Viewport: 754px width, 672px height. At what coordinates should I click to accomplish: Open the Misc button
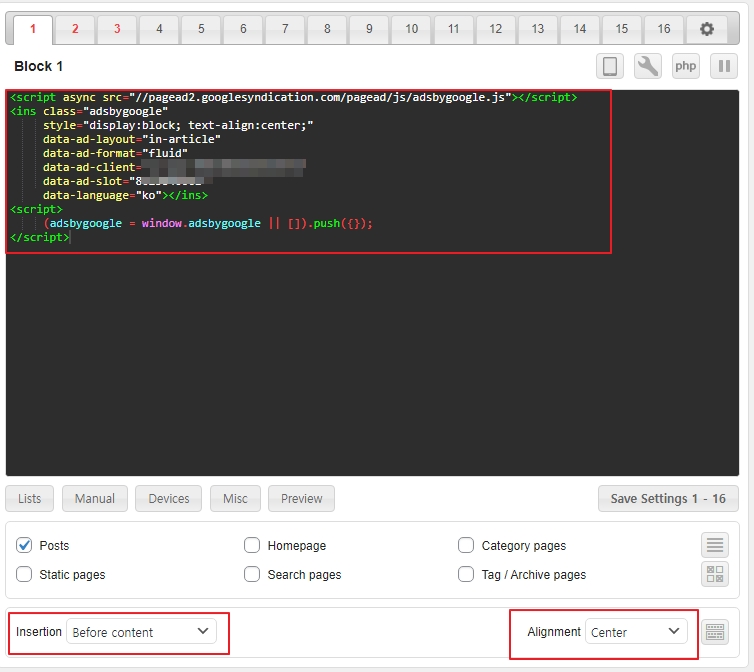pos(235,498)
